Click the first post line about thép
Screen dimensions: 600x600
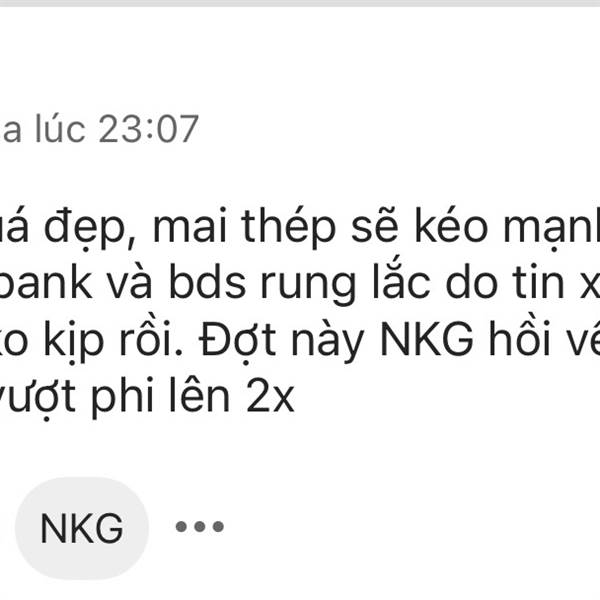(300, 229)
